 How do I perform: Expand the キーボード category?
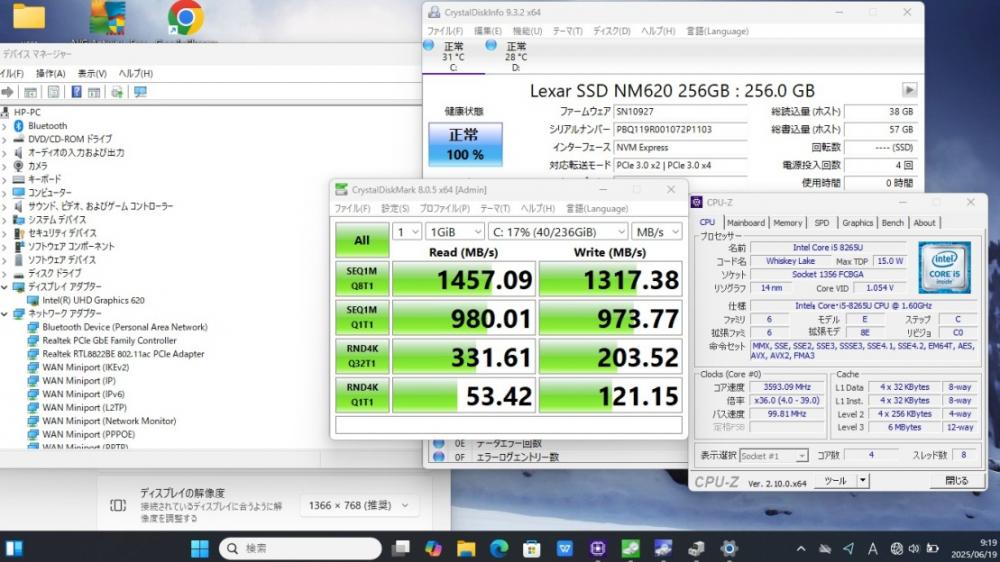[4, 179]
